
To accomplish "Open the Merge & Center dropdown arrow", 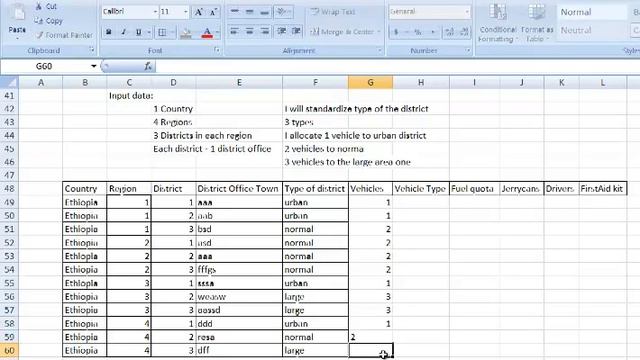I will [x=379, y=31].
